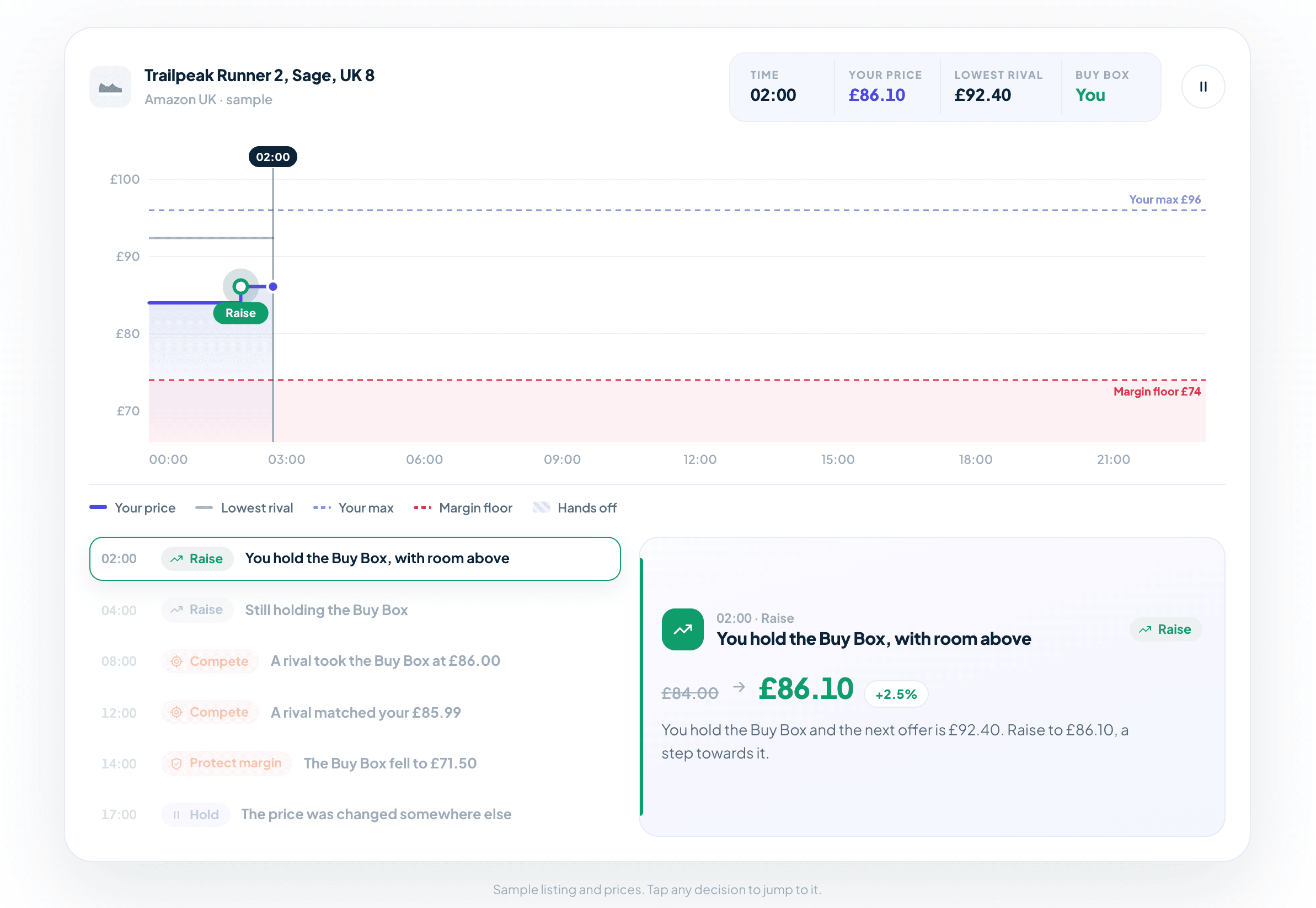Open the 08:00 rival took Buy Box decision
Screen dimensions: 1316x908
[x=354, y=661]
